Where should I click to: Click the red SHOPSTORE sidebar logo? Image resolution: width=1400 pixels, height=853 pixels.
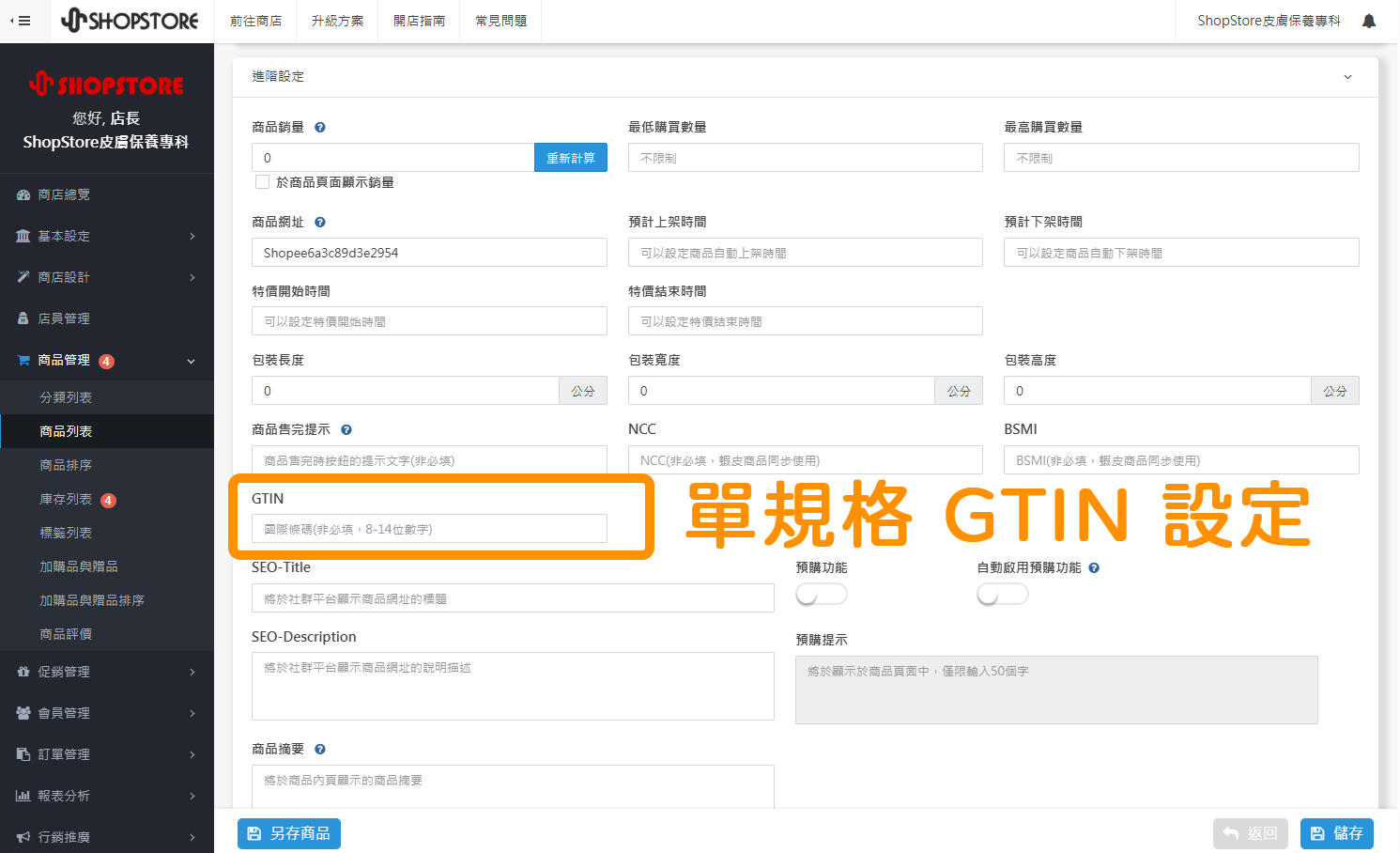pos(106,85)
